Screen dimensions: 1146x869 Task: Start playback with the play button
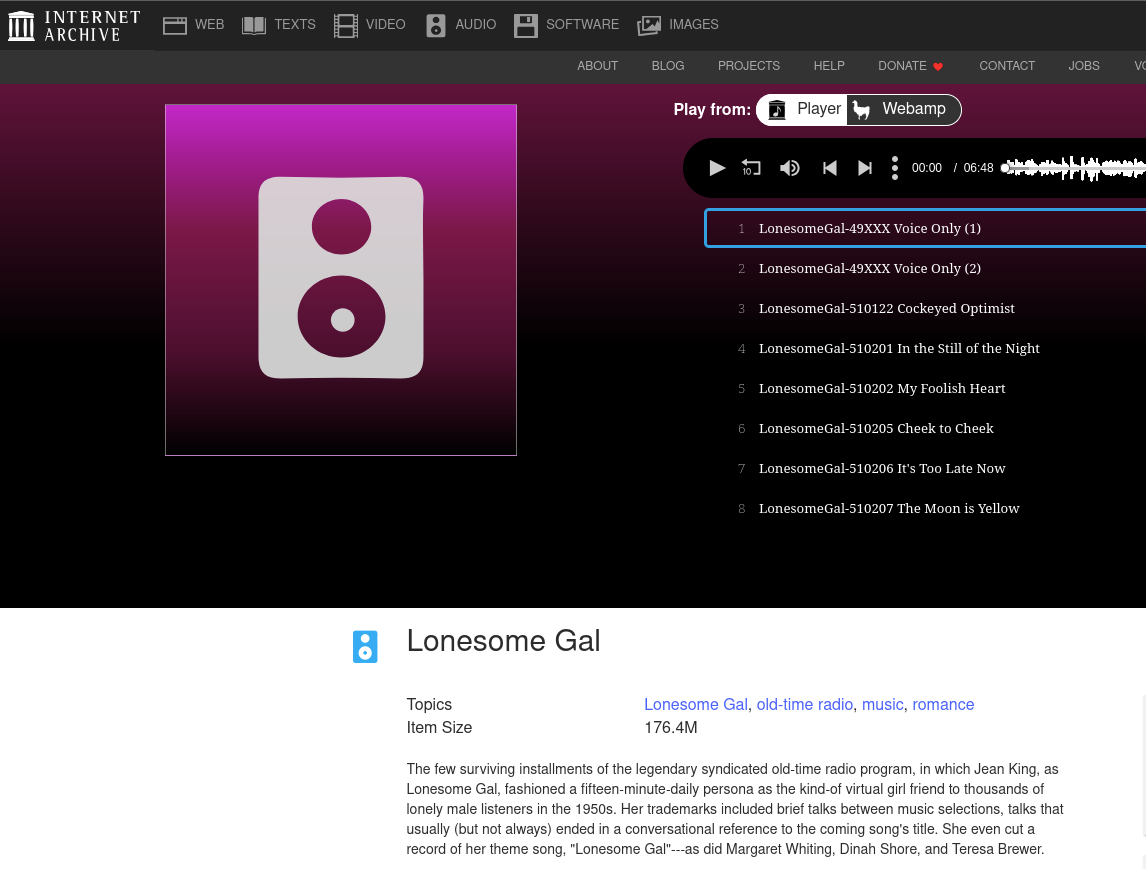pyautogui.click(x=717, y=168)
